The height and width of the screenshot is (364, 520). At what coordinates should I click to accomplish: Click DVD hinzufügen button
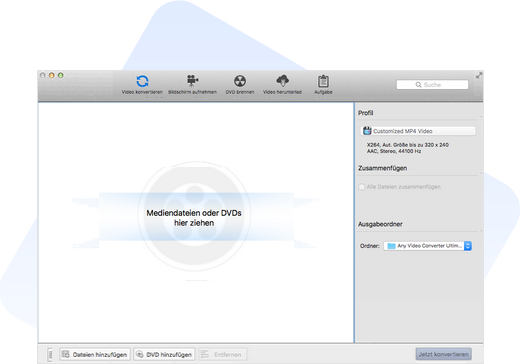tap(165, 354)
